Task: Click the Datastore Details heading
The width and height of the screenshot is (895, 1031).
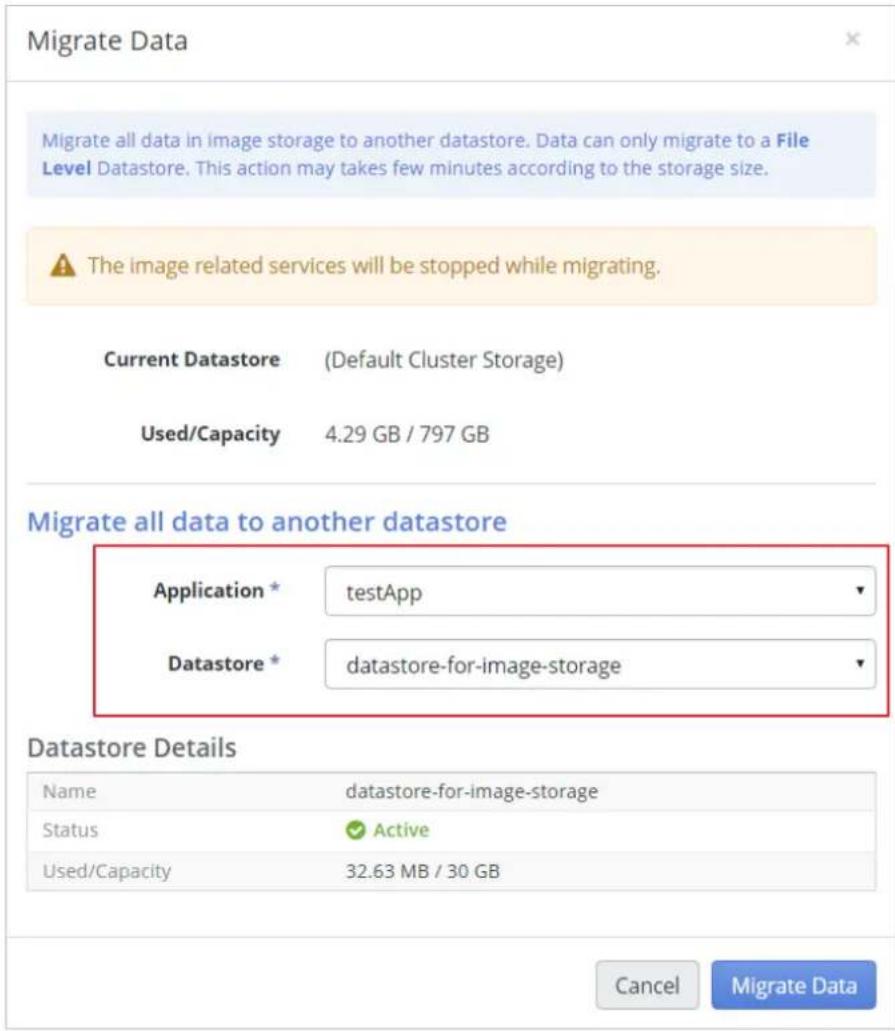Action: [x=132, y=748]
